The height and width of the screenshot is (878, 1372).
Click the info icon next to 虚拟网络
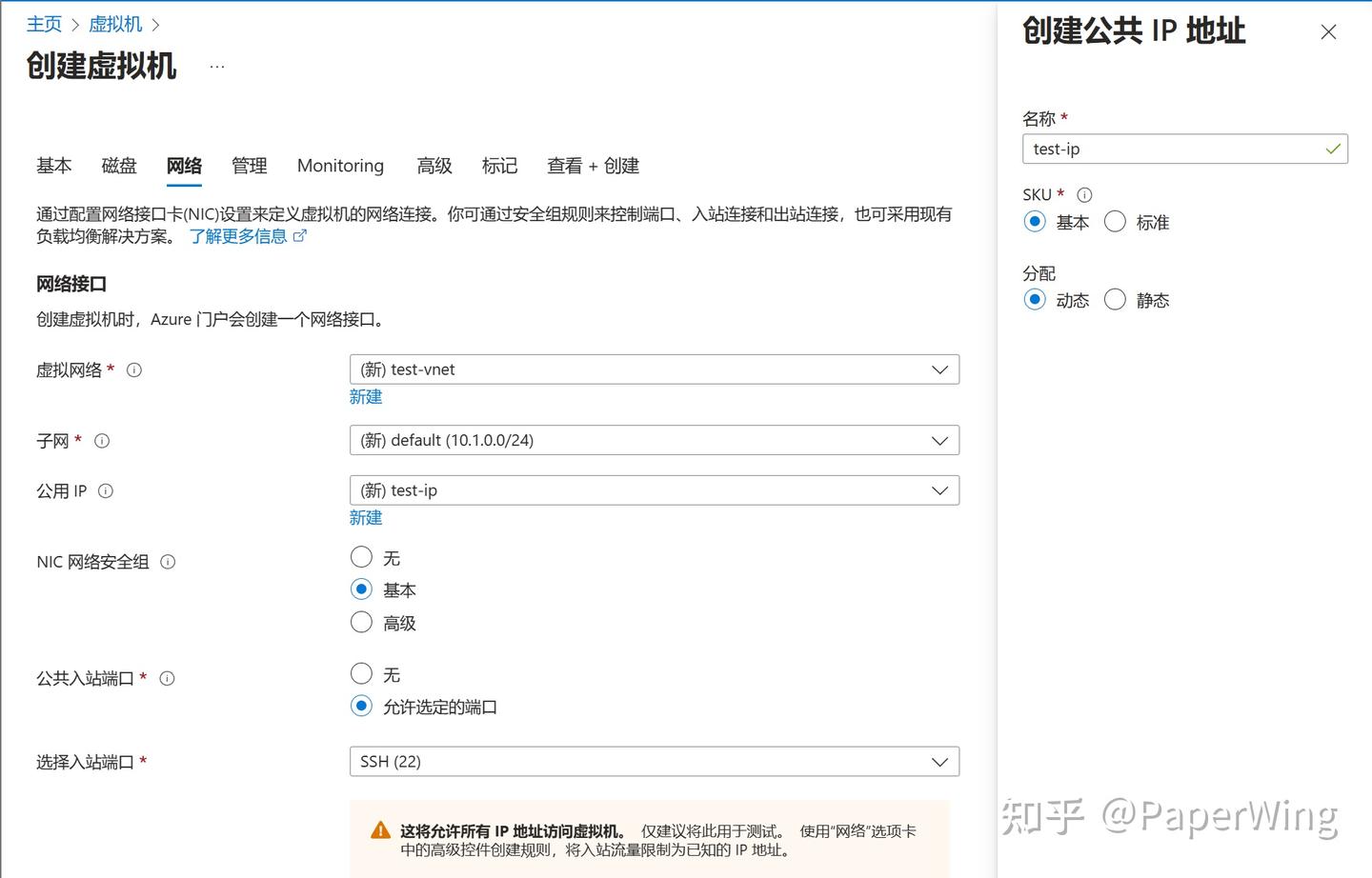click(134, 370)
